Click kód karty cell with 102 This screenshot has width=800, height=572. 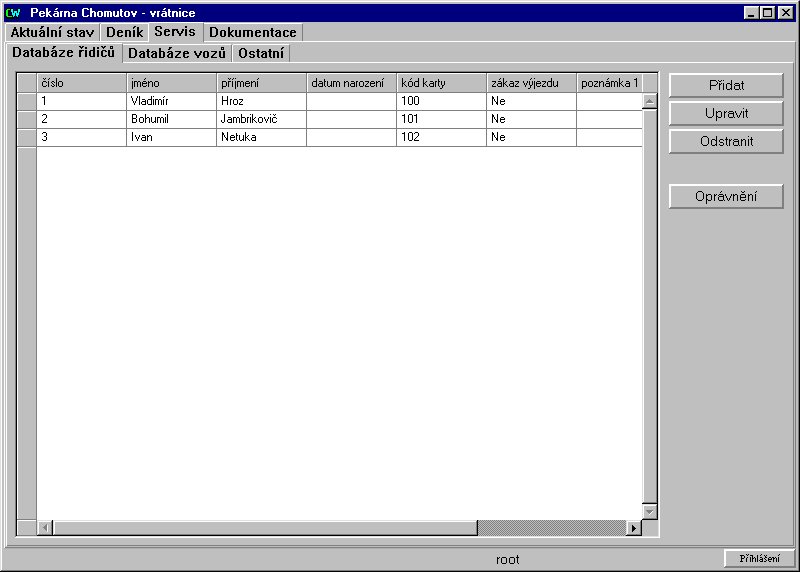(440, 137)
